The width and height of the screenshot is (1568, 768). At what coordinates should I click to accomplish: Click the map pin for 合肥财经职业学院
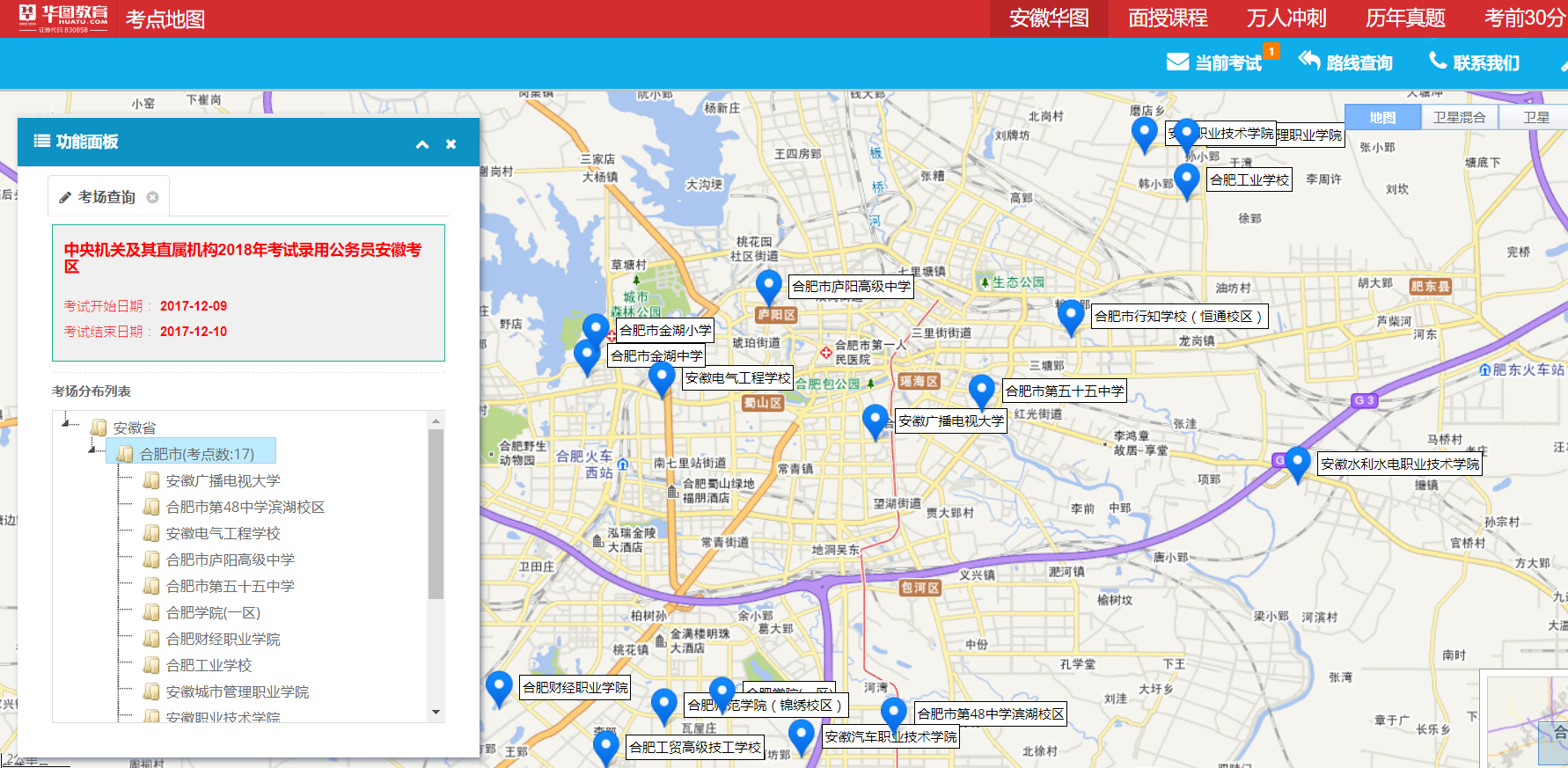tap(499, 689)
